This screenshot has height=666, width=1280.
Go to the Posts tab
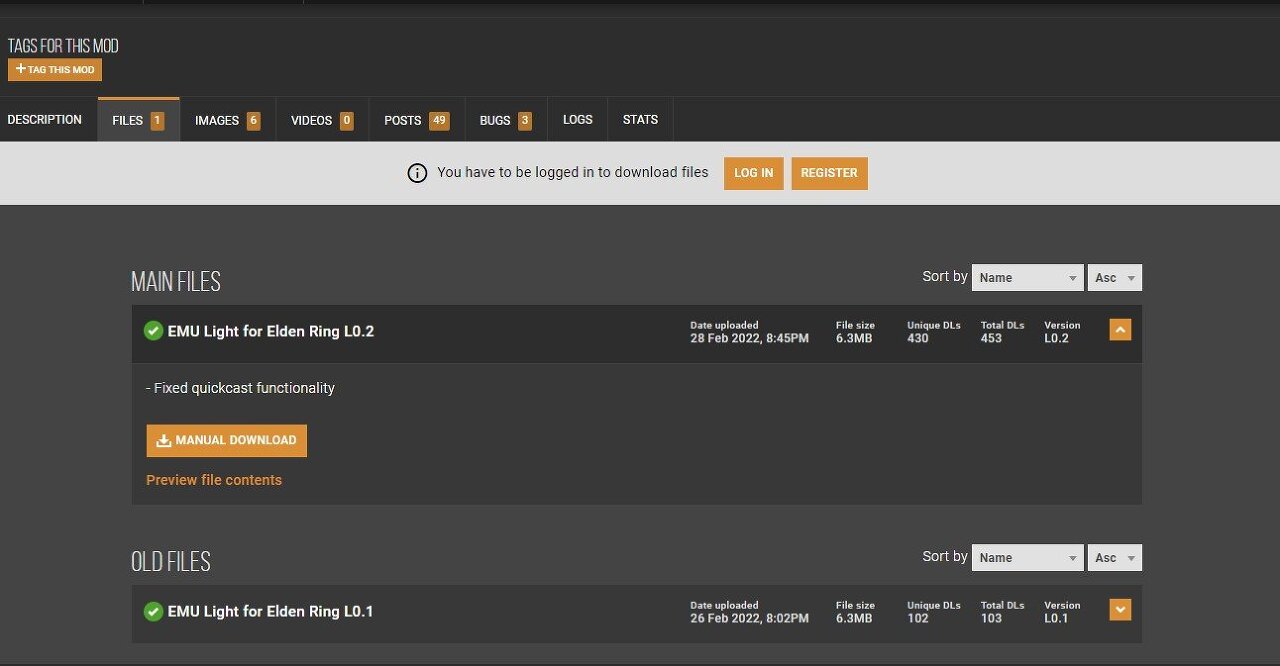tap(417, 120)
